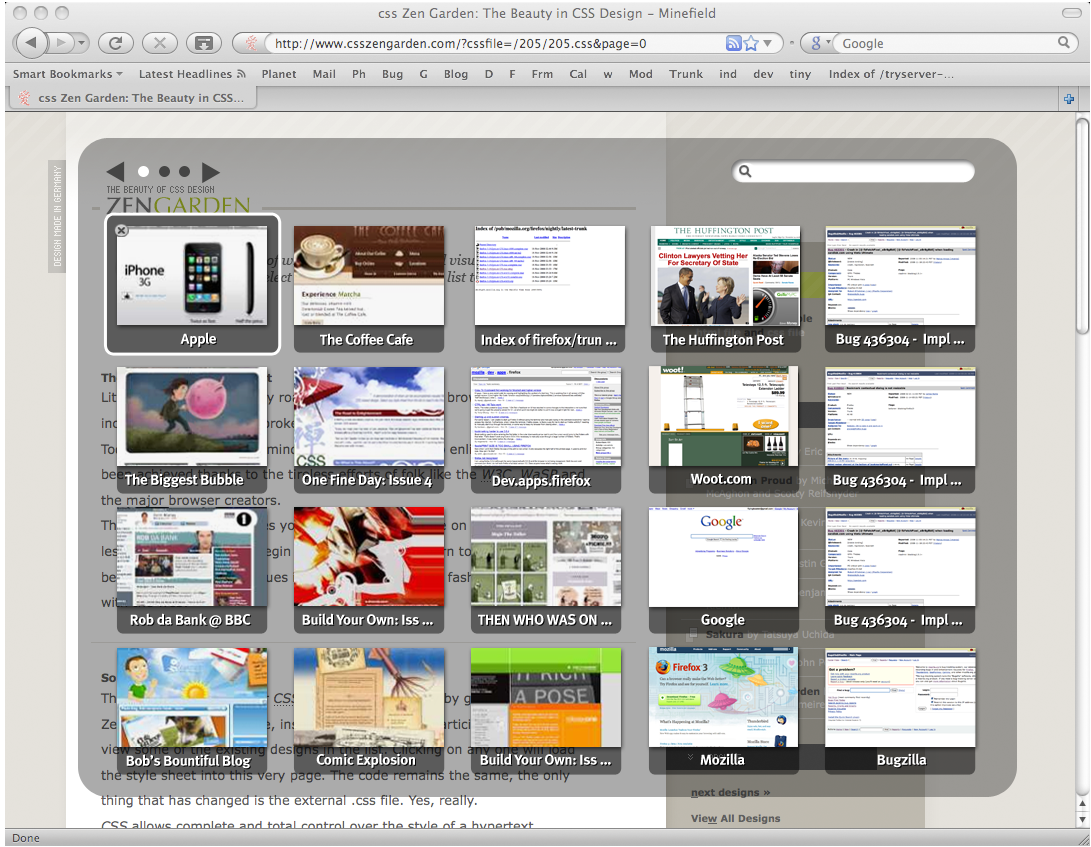Open the Index of /tryserver bookmark
Screen dimensions: 1091x847
891,74
